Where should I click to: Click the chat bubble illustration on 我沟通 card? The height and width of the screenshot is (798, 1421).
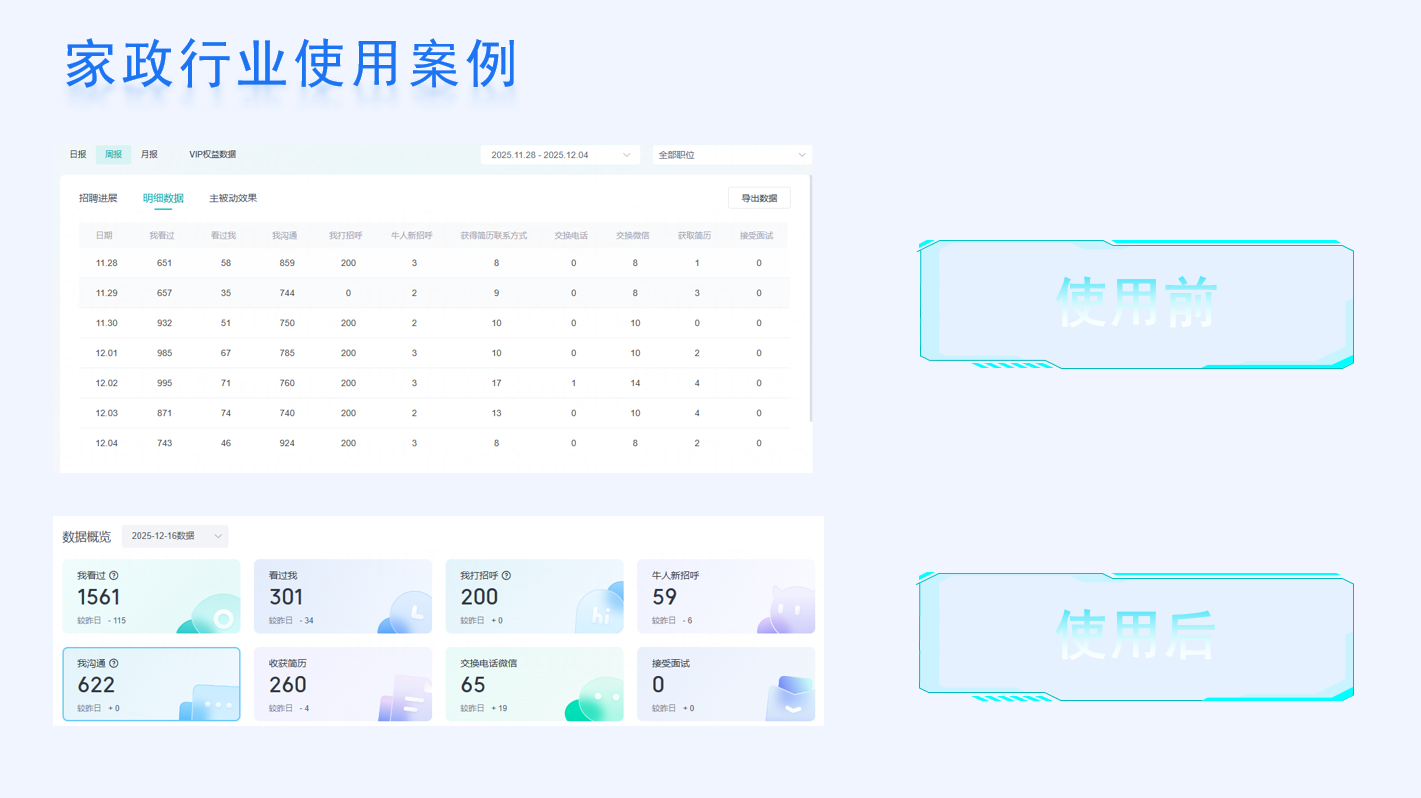click(209, 702)
